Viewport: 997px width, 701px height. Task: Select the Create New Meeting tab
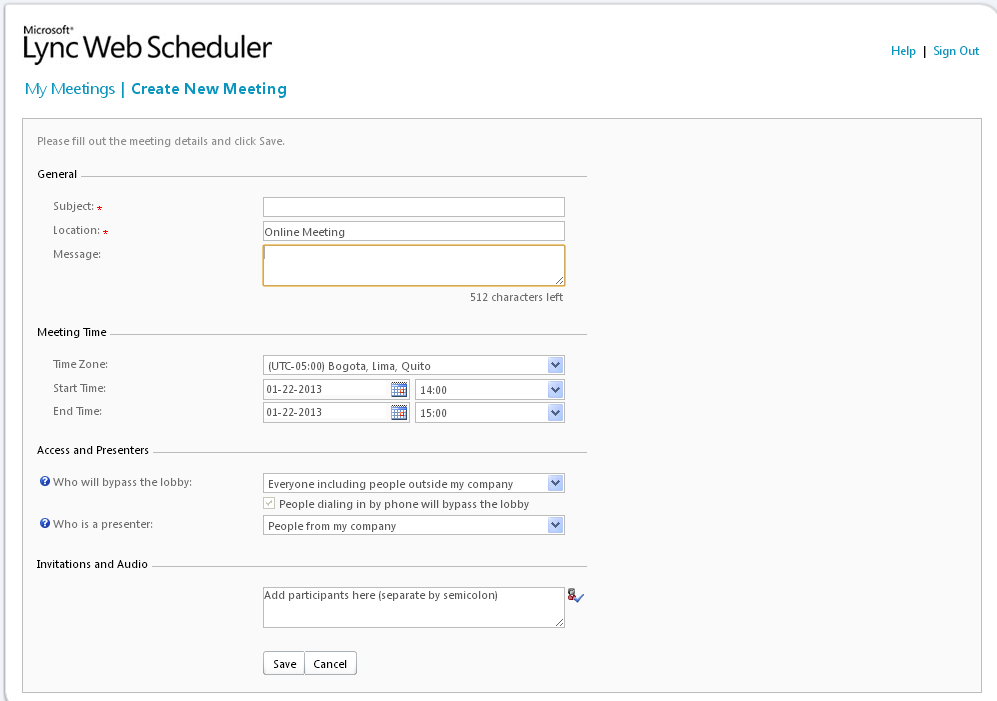click(209, 89)
